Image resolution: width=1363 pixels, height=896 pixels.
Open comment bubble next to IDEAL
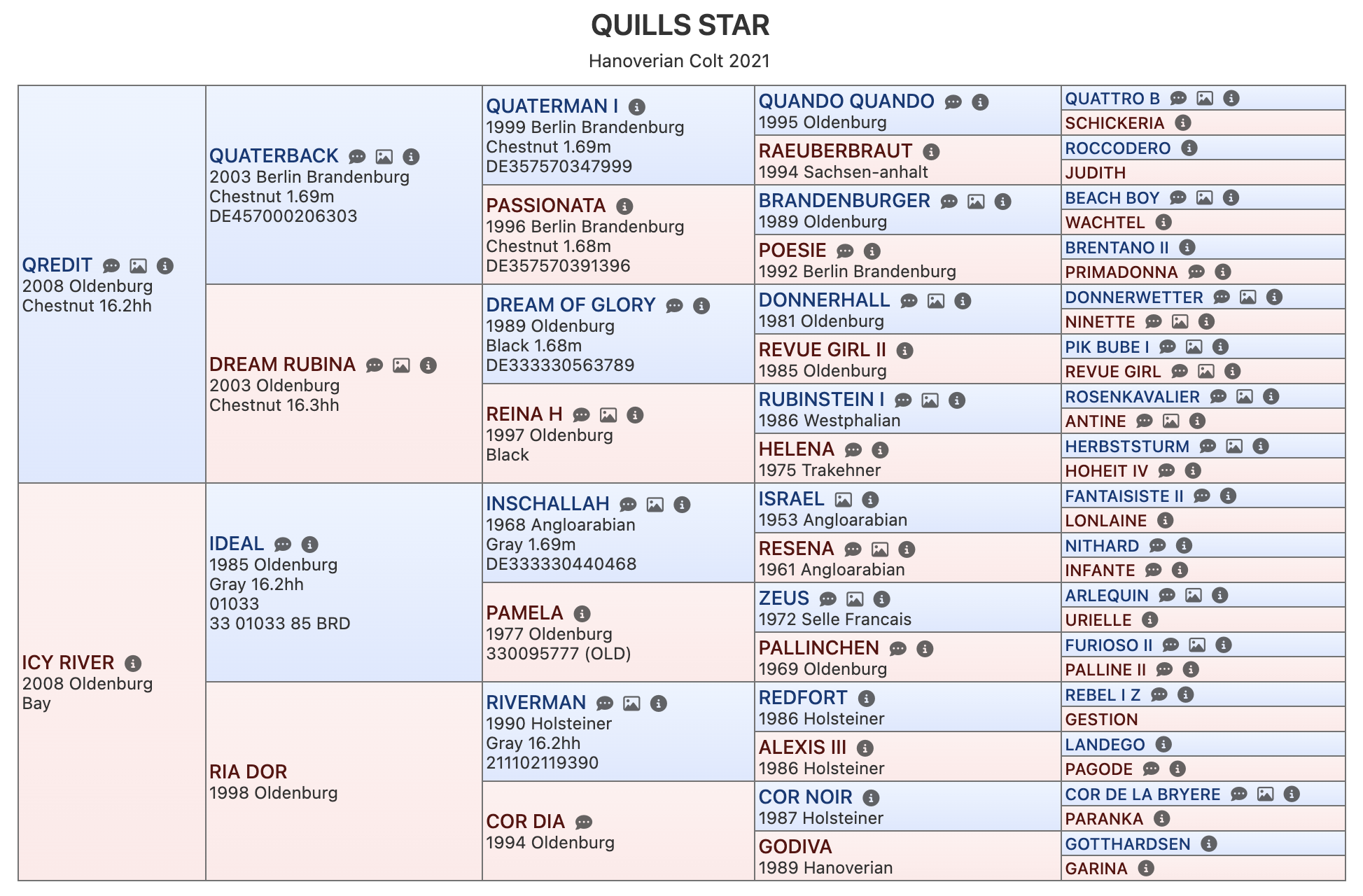click(283, 545)
